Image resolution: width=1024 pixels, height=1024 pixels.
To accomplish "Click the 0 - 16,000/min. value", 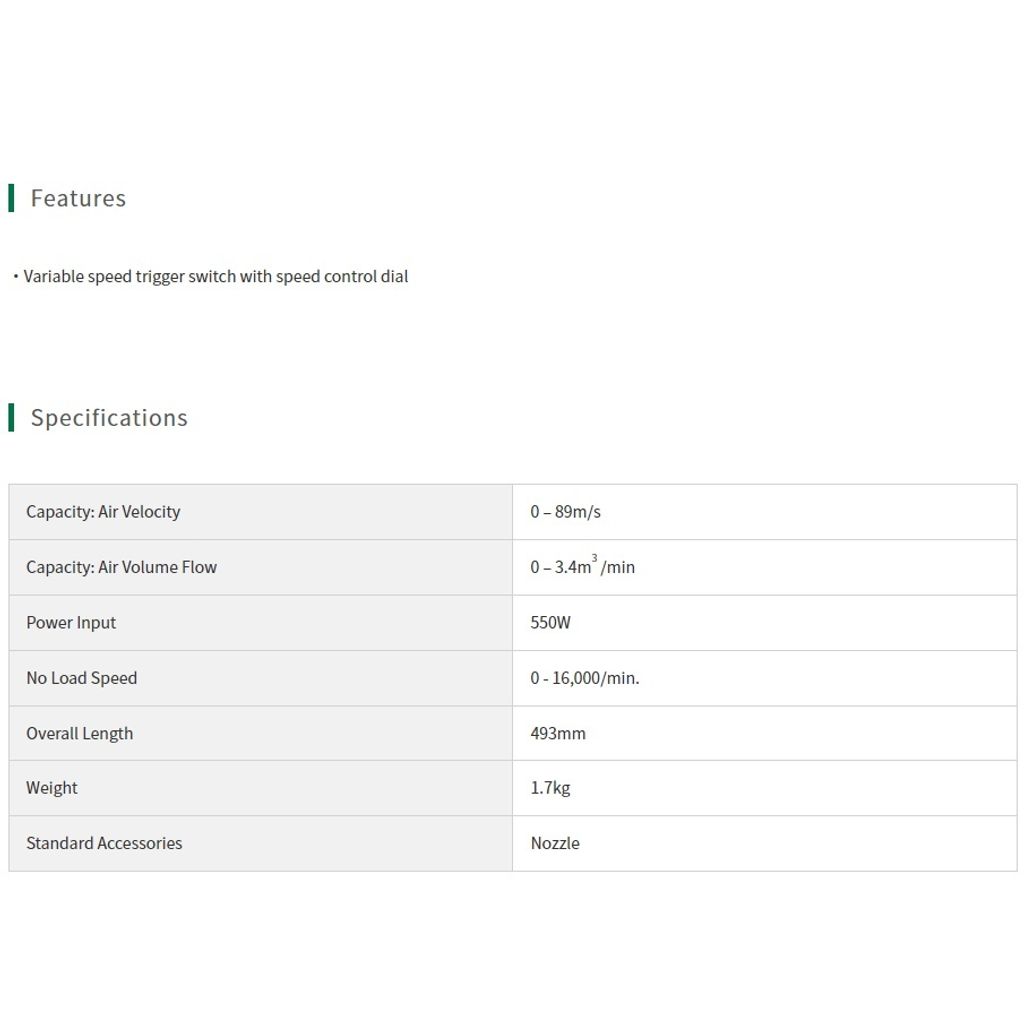I will point(584,678).
